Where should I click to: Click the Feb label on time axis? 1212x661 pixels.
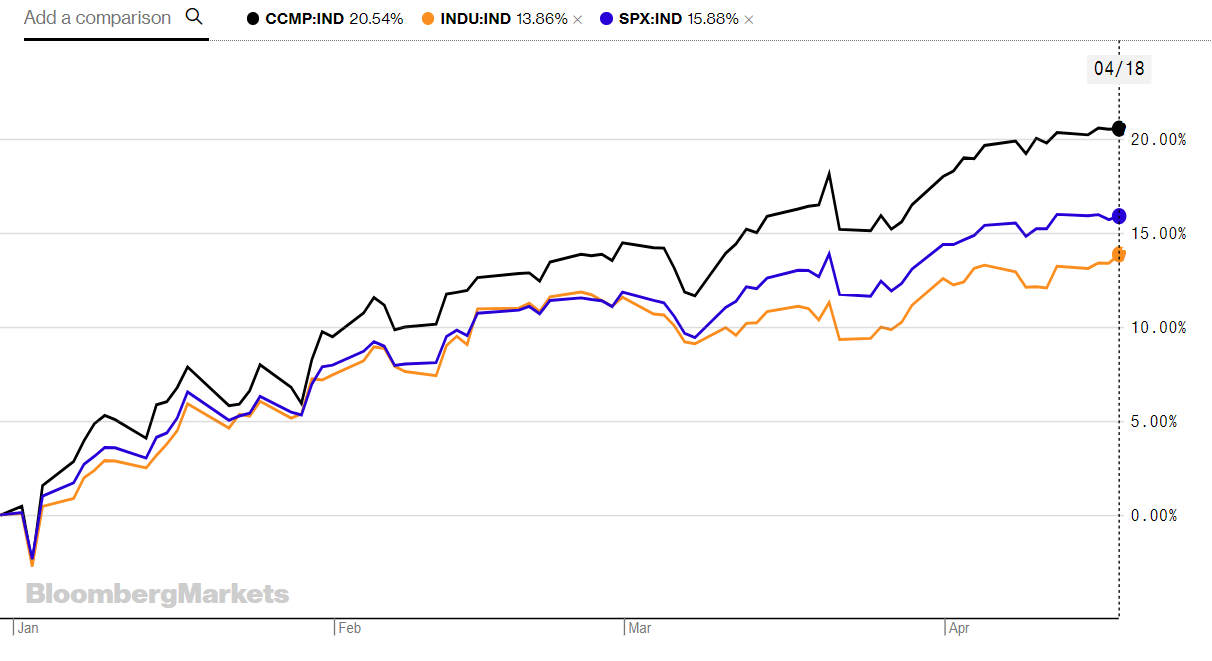click(349, 629)
